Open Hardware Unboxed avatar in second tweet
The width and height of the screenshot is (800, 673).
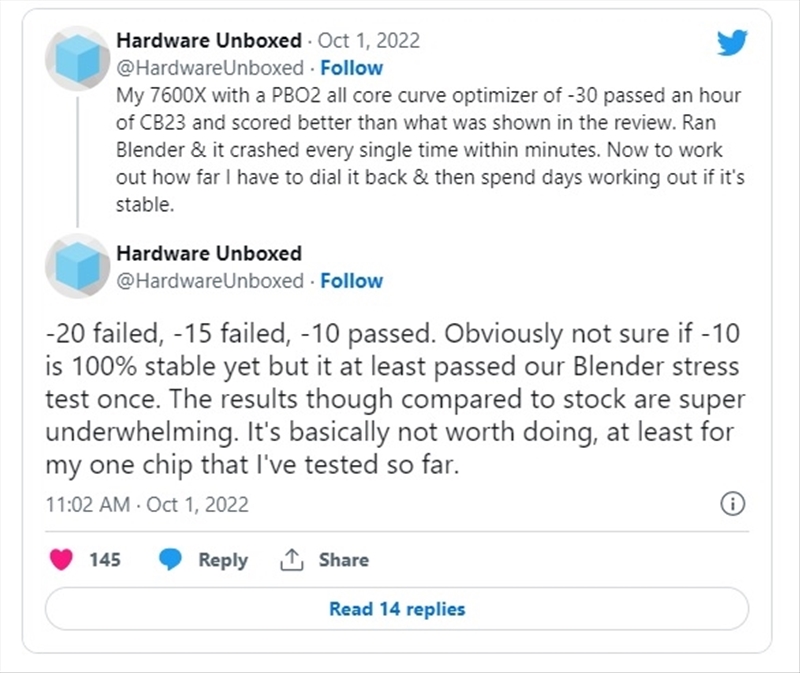78,266
